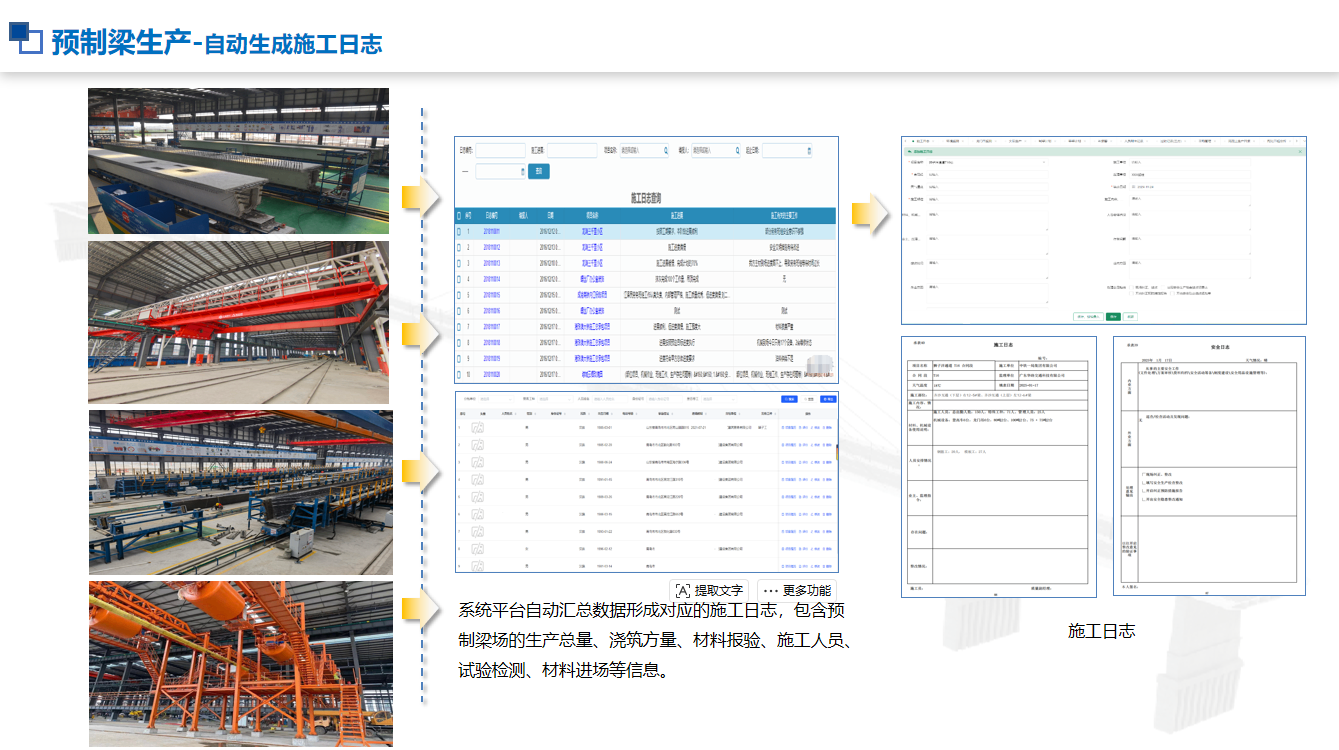Viewport: 1339px width, 750px height.
Task: Tick the first checkbox at log form bottom right
Action: [x=1132, y=287]
